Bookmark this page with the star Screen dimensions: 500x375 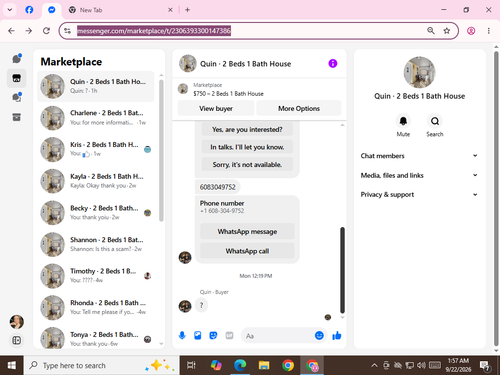click(447, 31)
